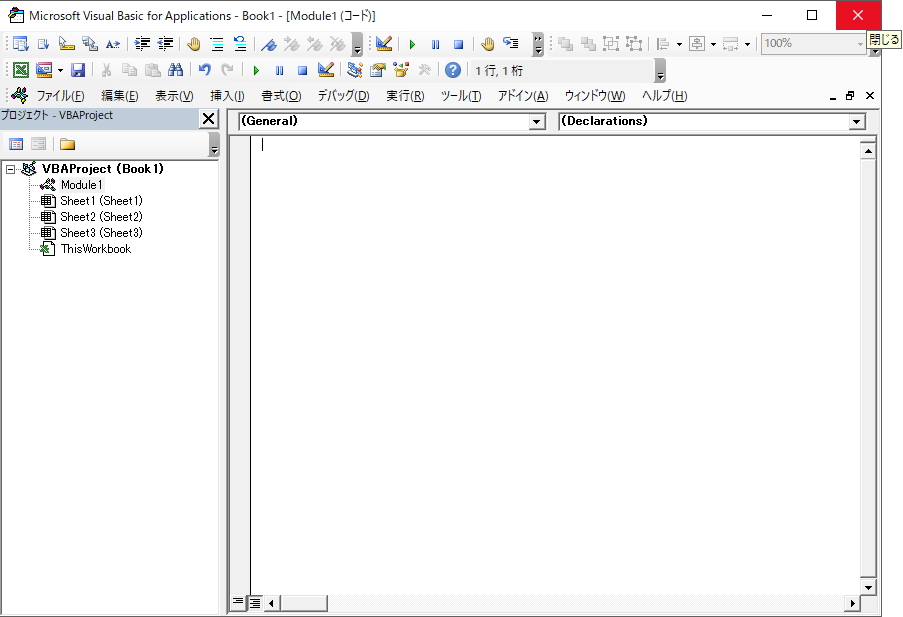Open the ファイル(F) menu
903x617 pixels.
(x=60, y=96)
